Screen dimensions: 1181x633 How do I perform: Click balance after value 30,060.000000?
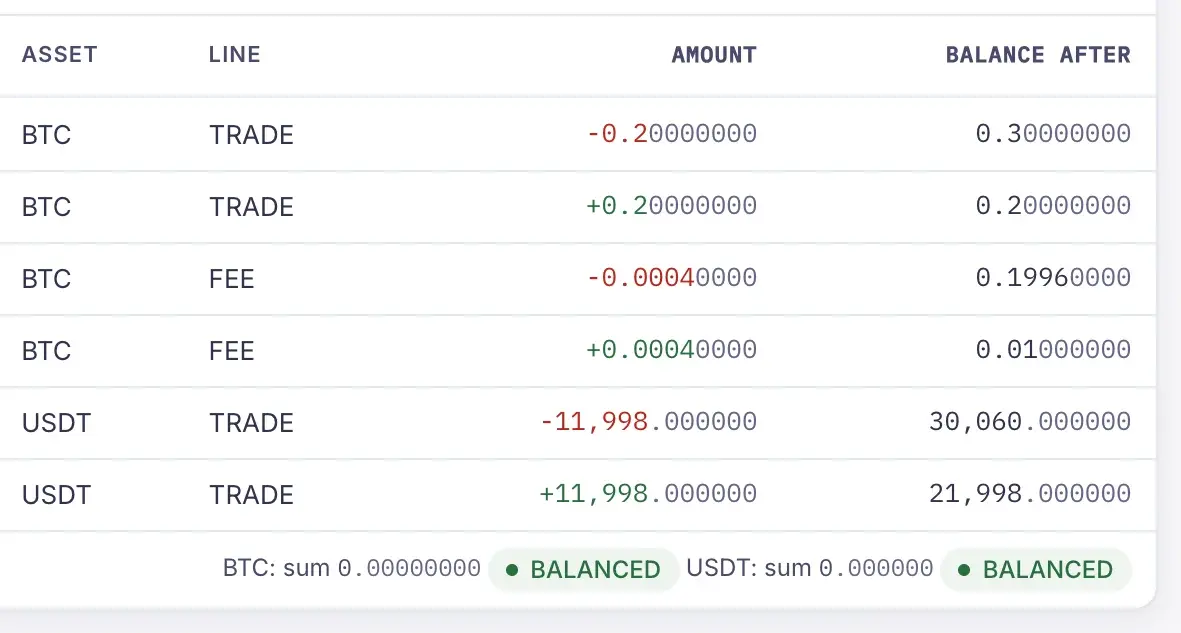click(x=1030, y=421)
